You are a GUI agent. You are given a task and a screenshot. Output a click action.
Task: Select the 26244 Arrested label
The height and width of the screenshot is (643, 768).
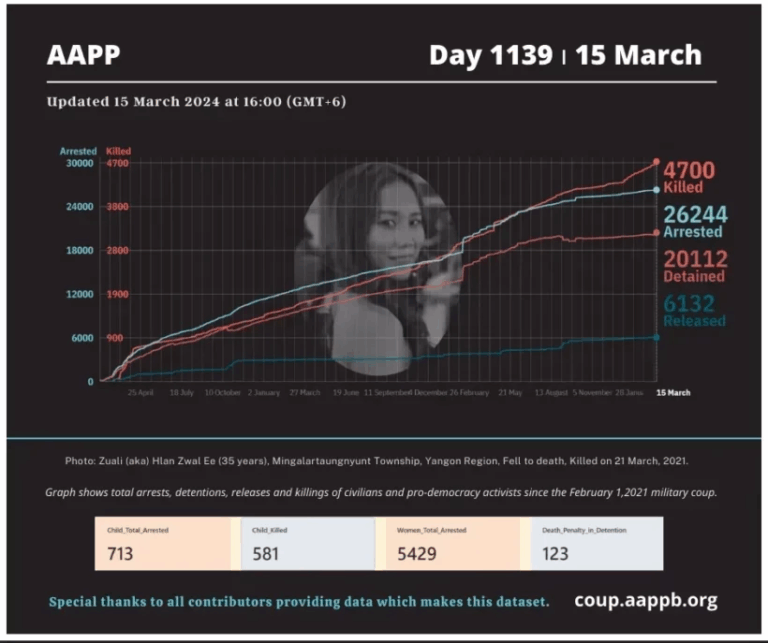click(694, 221)
